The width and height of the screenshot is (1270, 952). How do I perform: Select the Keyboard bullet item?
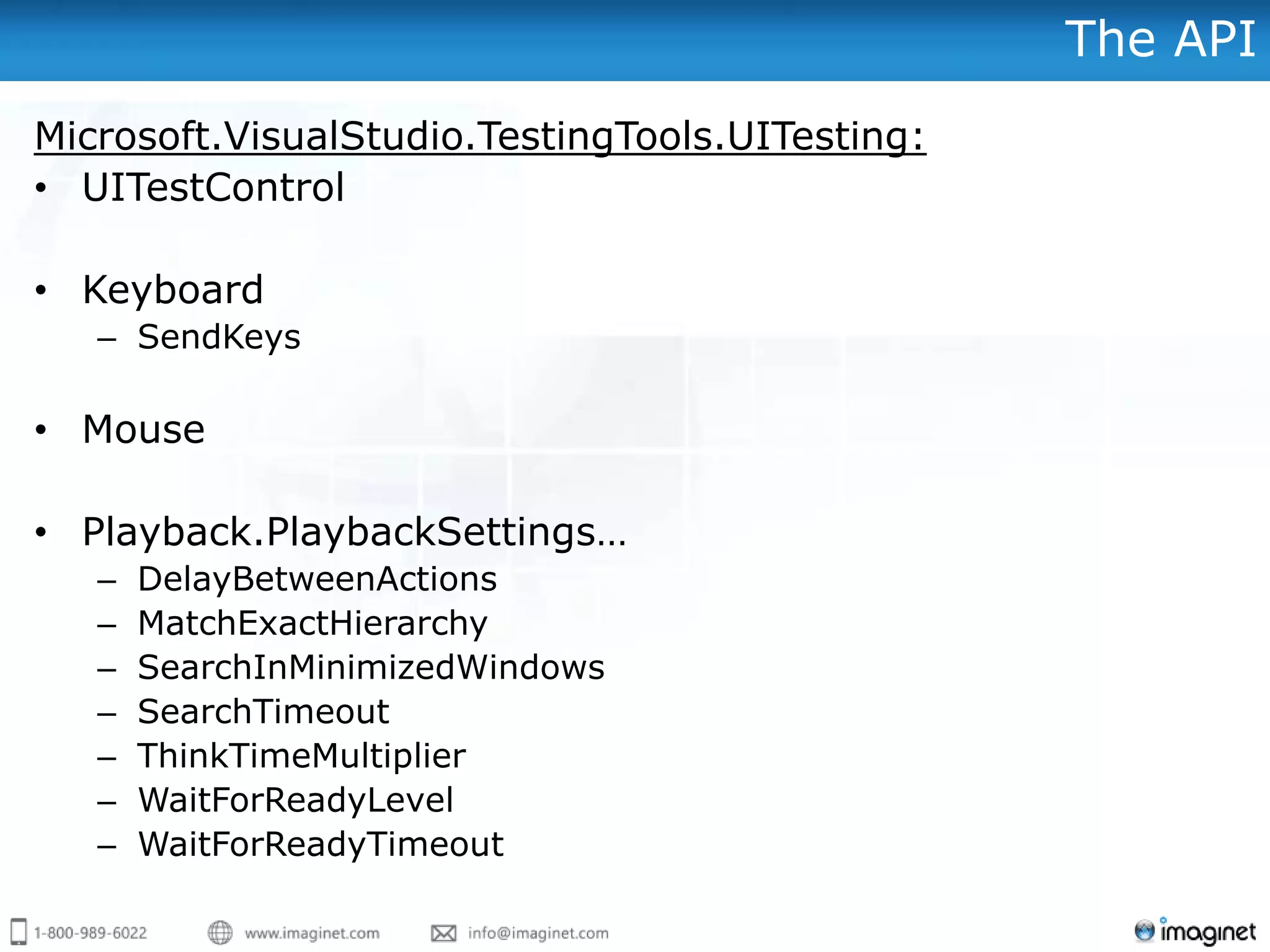coord(173,290)
